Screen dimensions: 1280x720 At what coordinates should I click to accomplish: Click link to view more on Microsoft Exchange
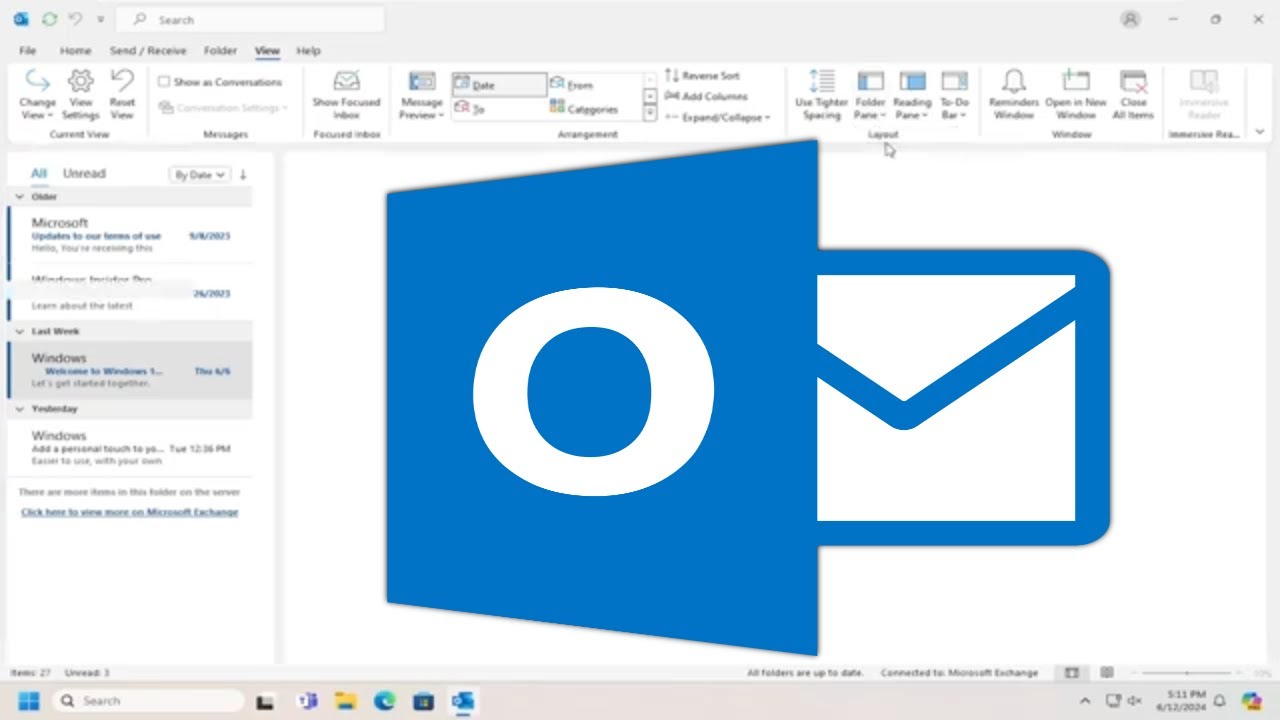tap(130, 512)
